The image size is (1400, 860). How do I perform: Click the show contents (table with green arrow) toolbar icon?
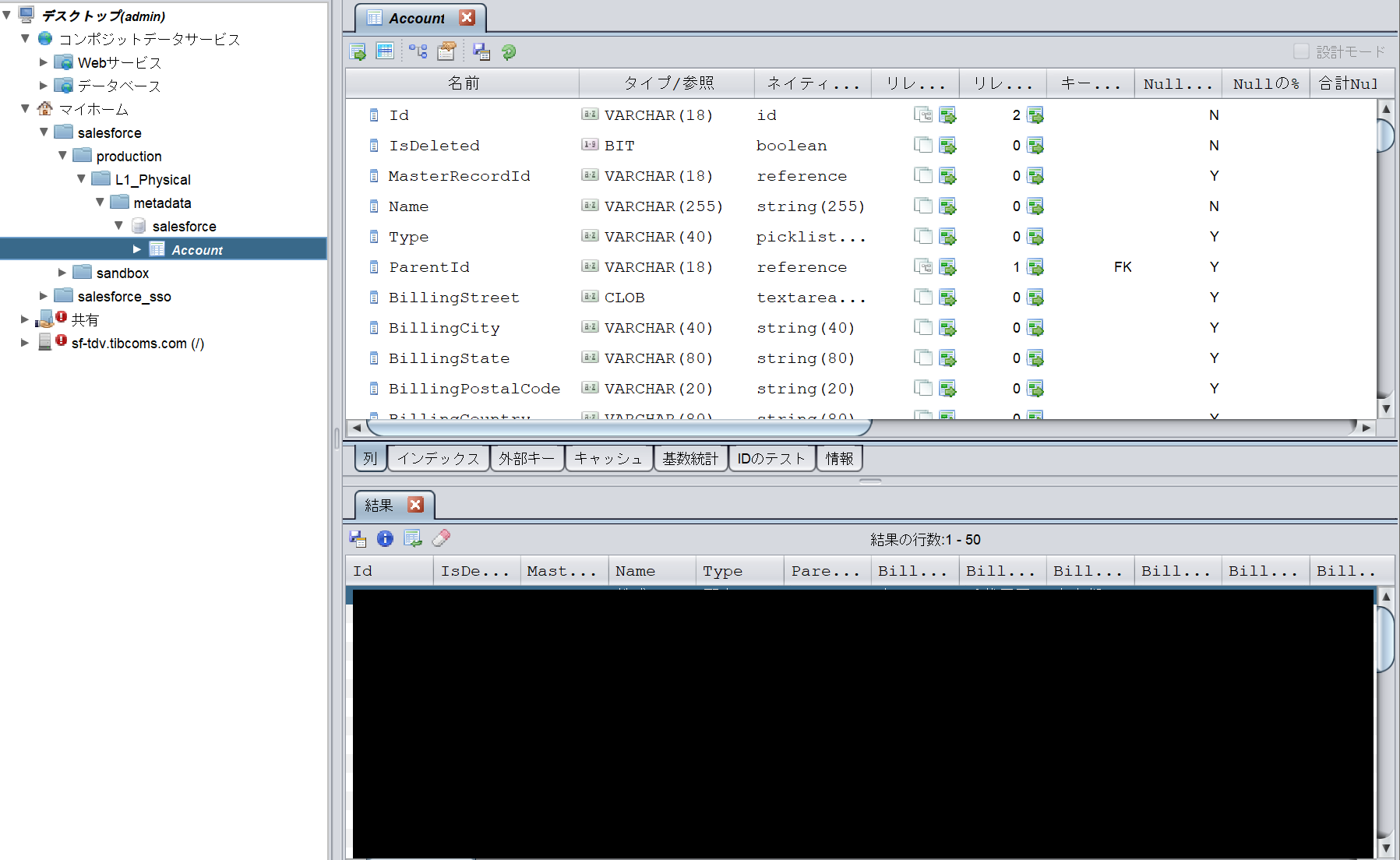click(x=358, y=52)
